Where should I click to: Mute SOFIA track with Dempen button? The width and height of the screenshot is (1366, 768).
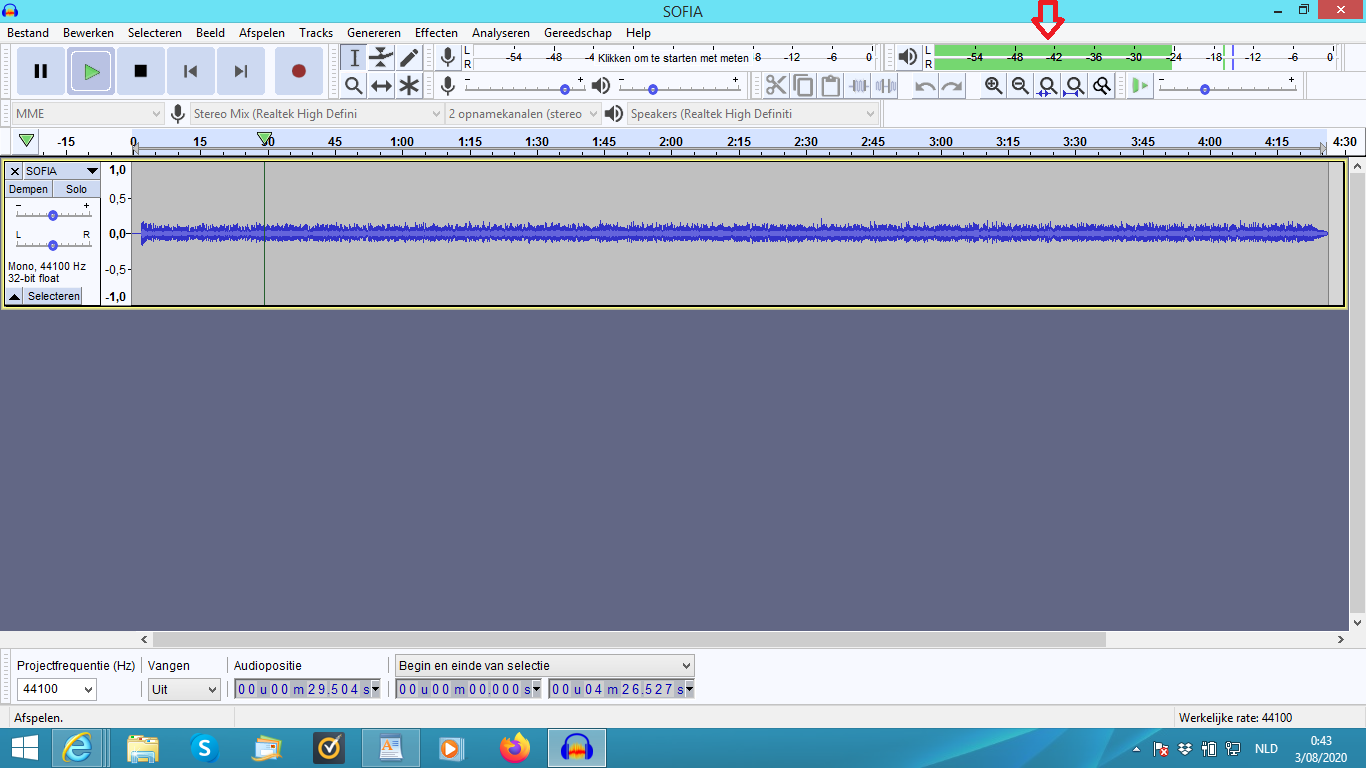pyautogui.click(x=28, y=189)
